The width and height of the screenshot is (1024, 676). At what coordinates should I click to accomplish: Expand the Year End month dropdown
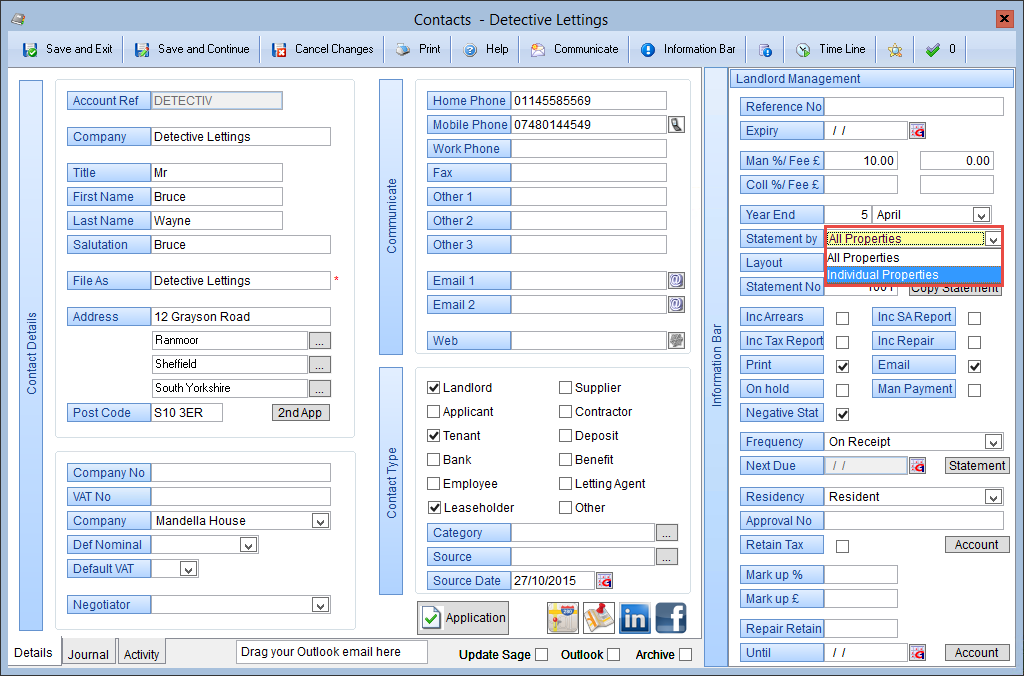981,215
